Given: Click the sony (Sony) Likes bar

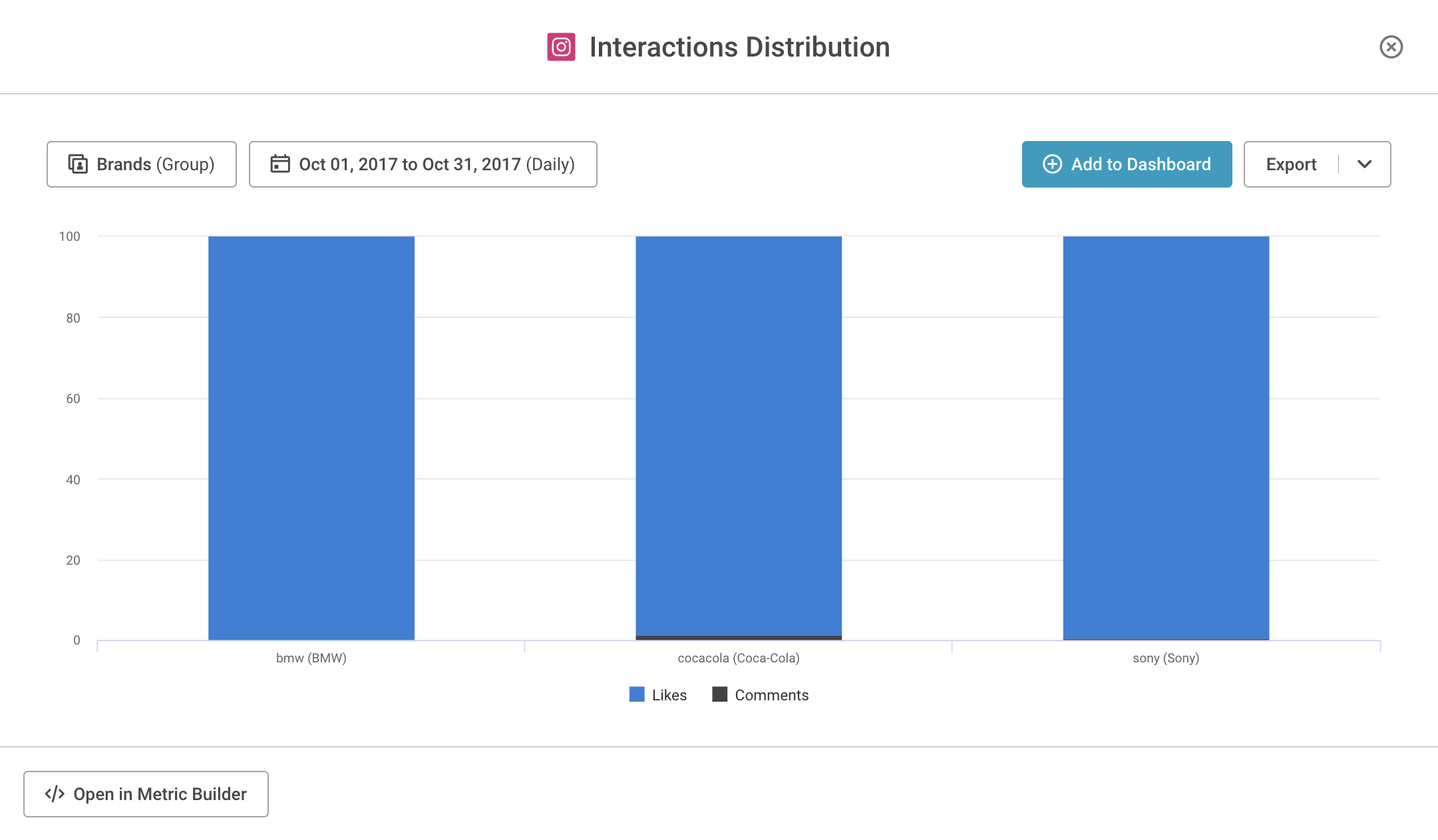Looking at the screenshot, I should 1166,438.
